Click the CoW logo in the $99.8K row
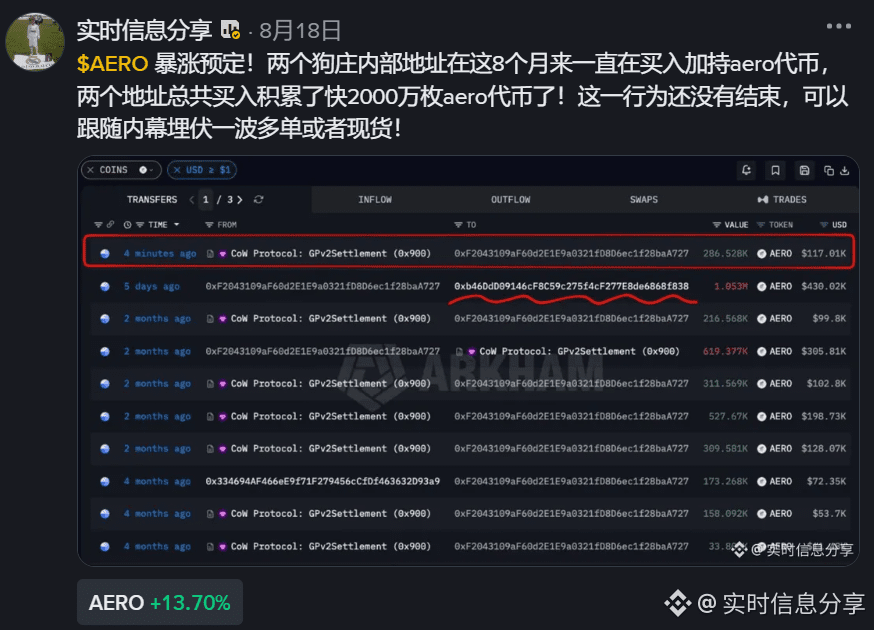This screenshot has height=630, width=874. click(x=222, y=319)
